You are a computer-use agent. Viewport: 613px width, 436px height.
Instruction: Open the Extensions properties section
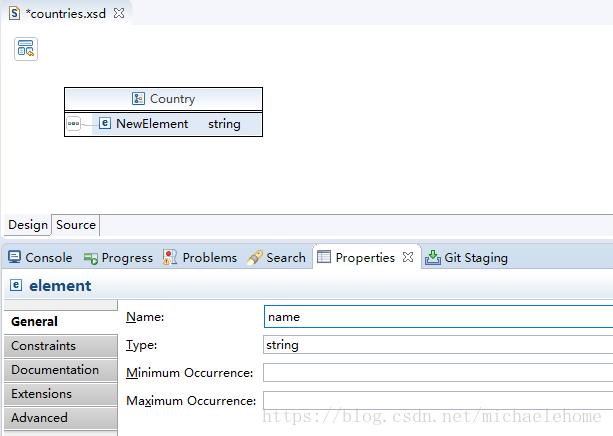pos(61,394)
